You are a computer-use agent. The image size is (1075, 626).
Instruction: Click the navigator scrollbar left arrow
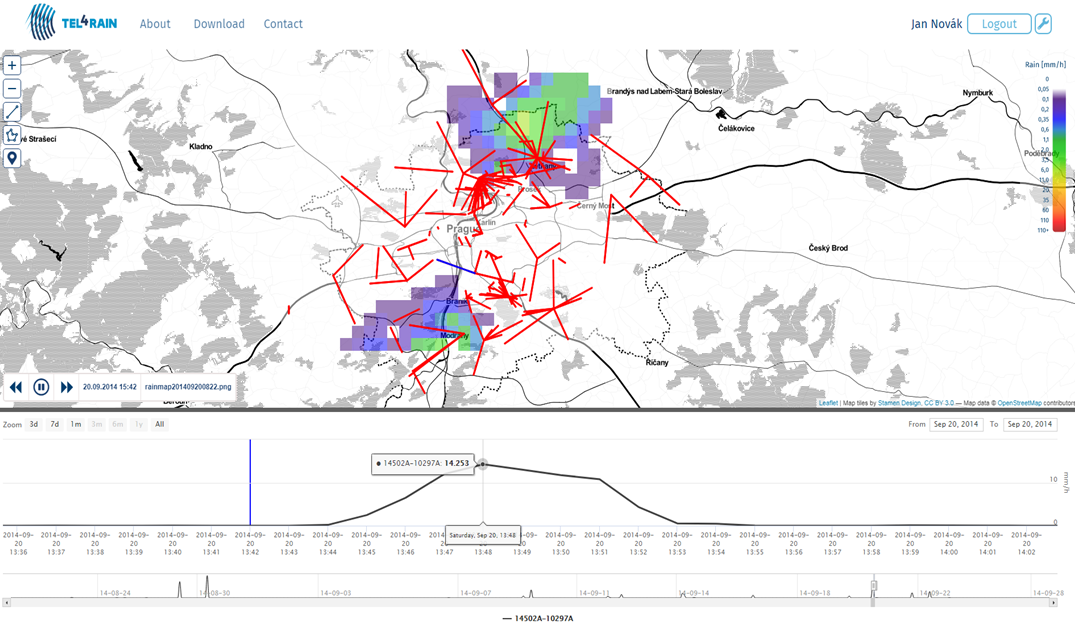pyautogui.click(x=7, y=603)
